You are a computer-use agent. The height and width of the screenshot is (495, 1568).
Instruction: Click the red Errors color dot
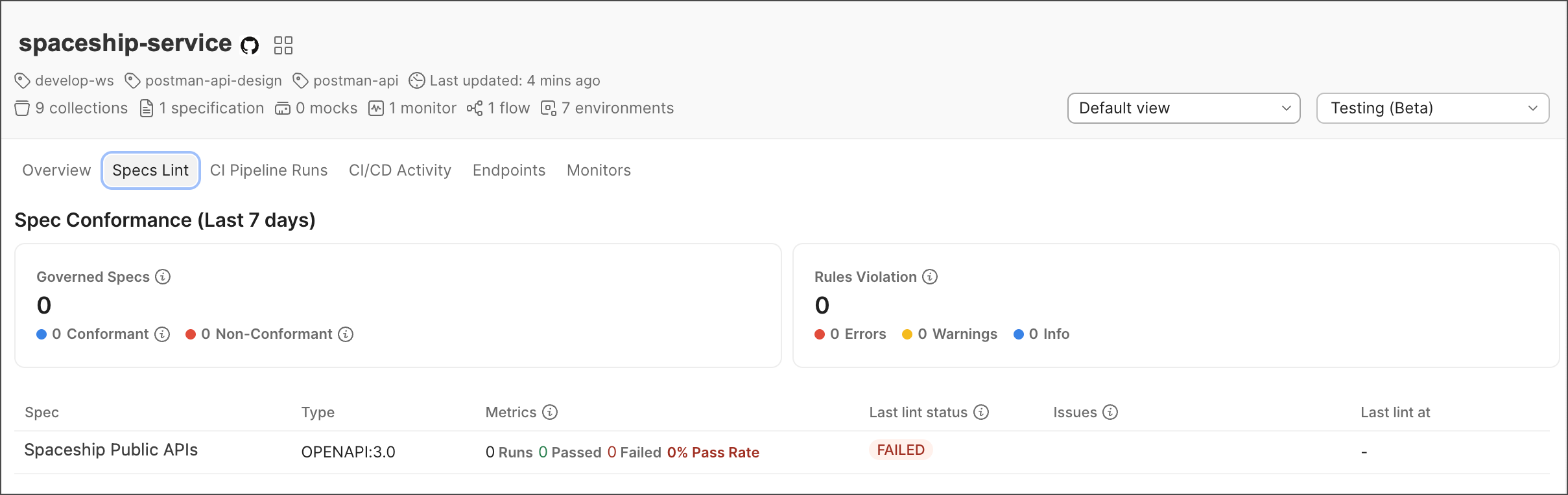(x=820, y=334)
